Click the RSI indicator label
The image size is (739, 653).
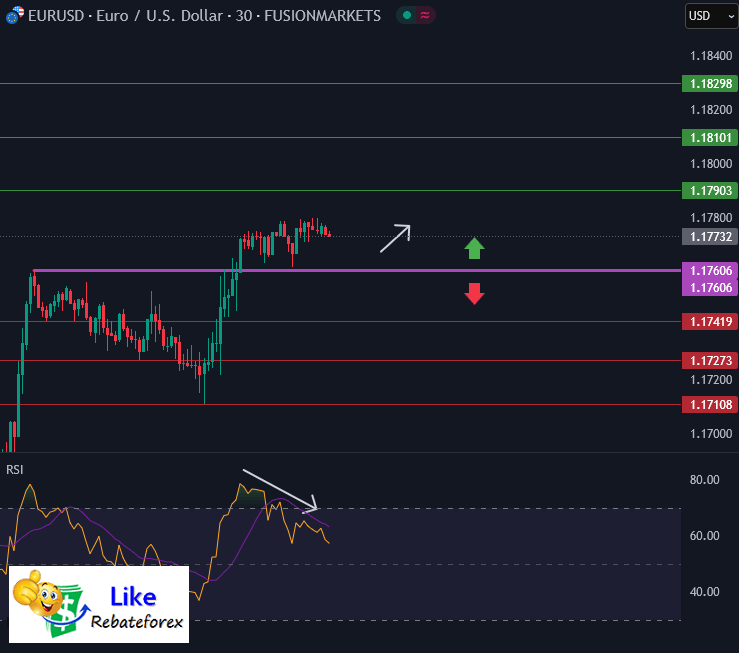(15, 470)
